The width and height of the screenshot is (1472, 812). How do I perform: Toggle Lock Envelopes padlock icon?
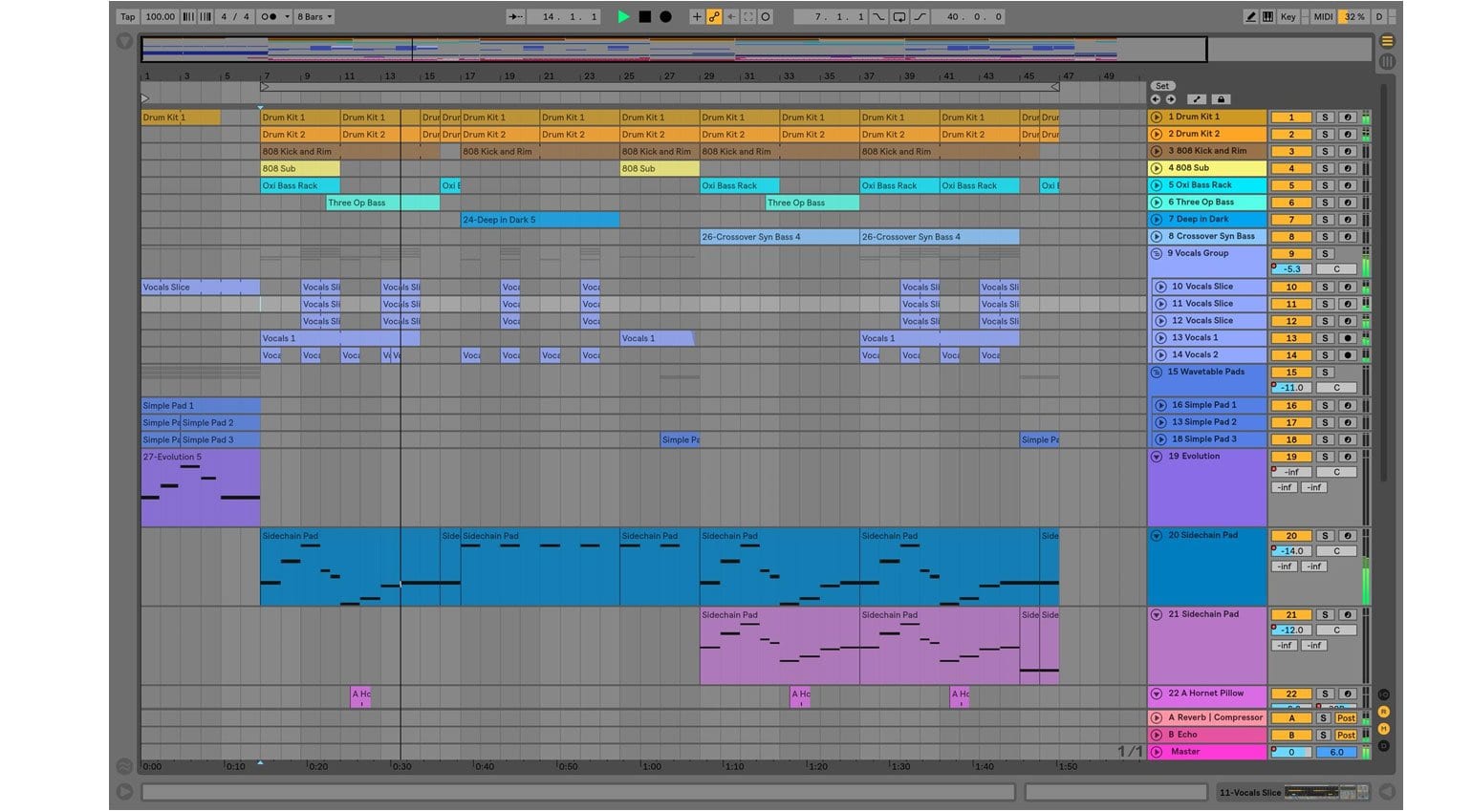pos(1221,99)
